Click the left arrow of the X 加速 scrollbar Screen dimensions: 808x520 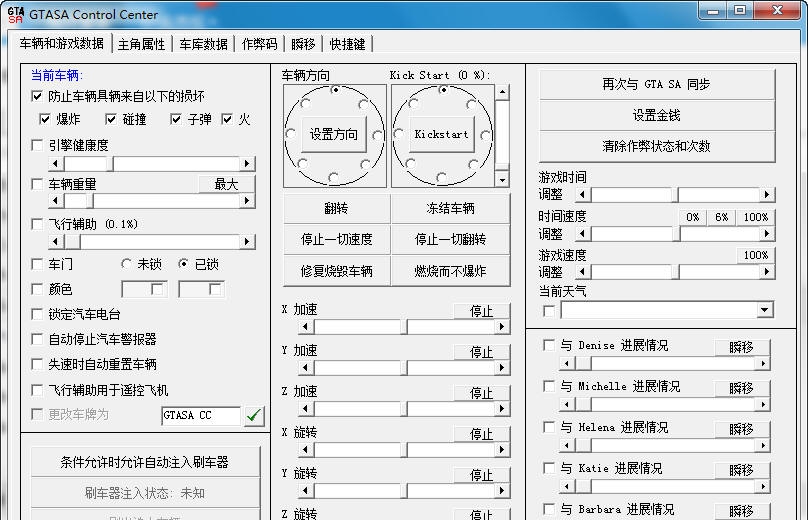[x=306, y=327]
